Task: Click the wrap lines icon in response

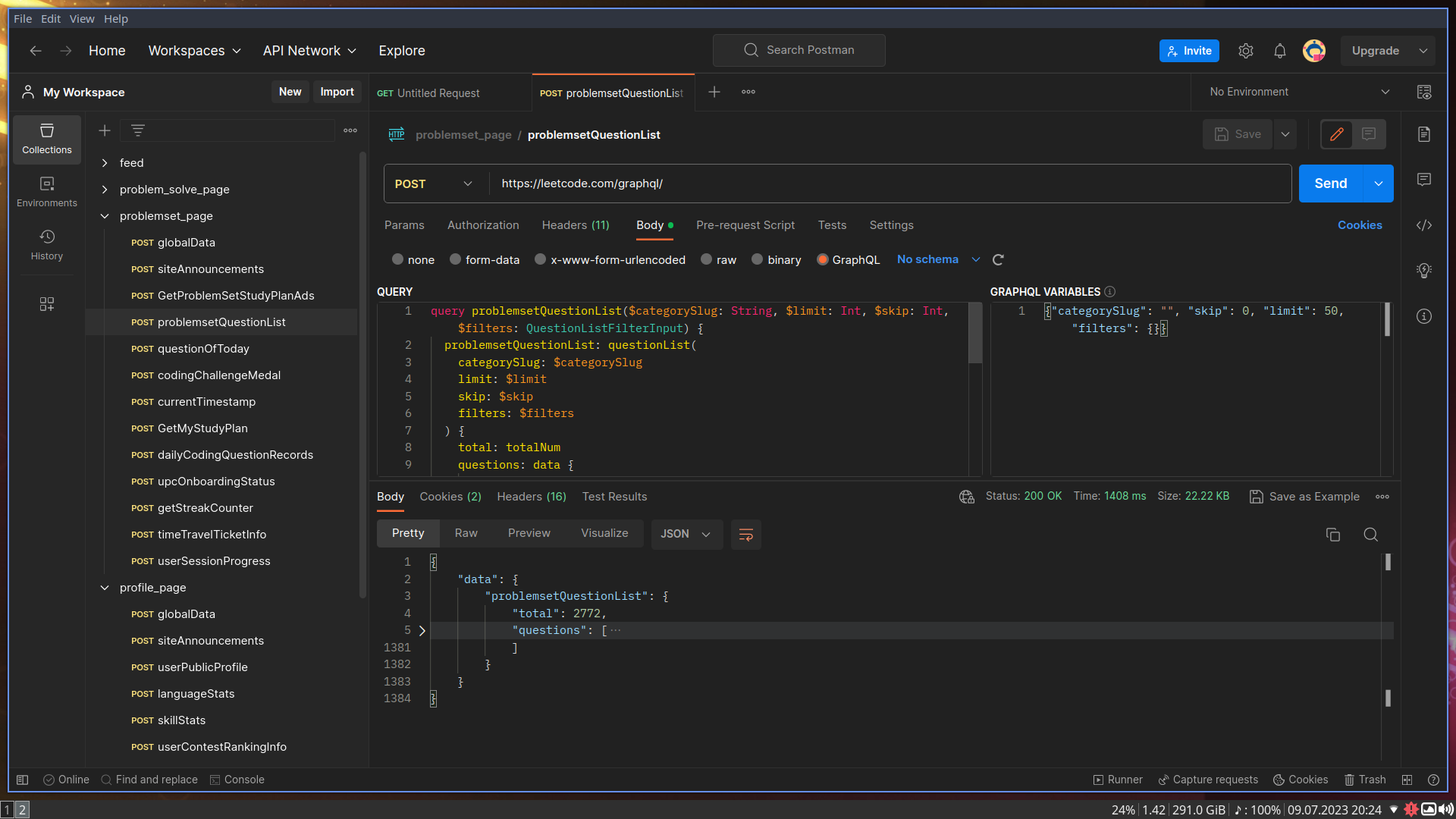Action: tap(746, 535)
